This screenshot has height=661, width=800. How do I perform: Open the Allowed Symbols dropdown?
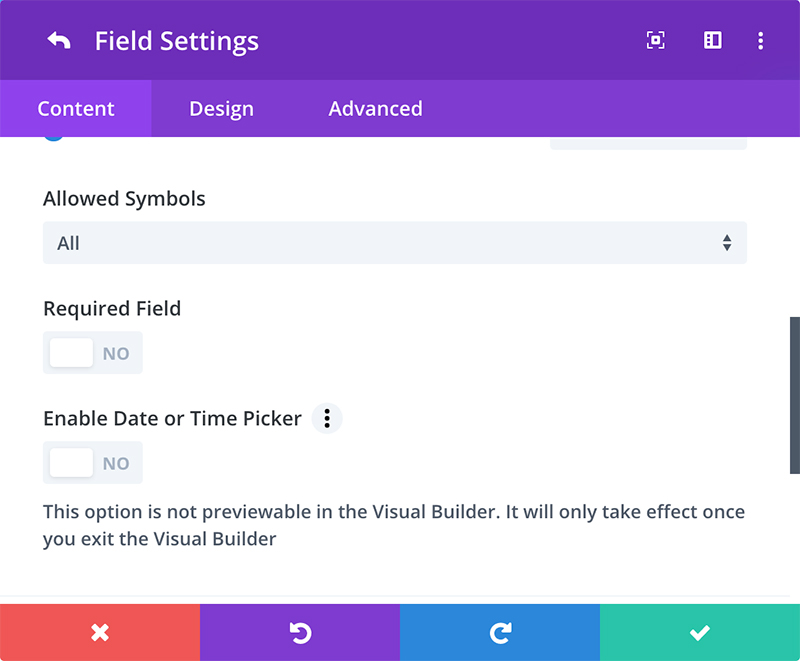[x=394, y=243]
